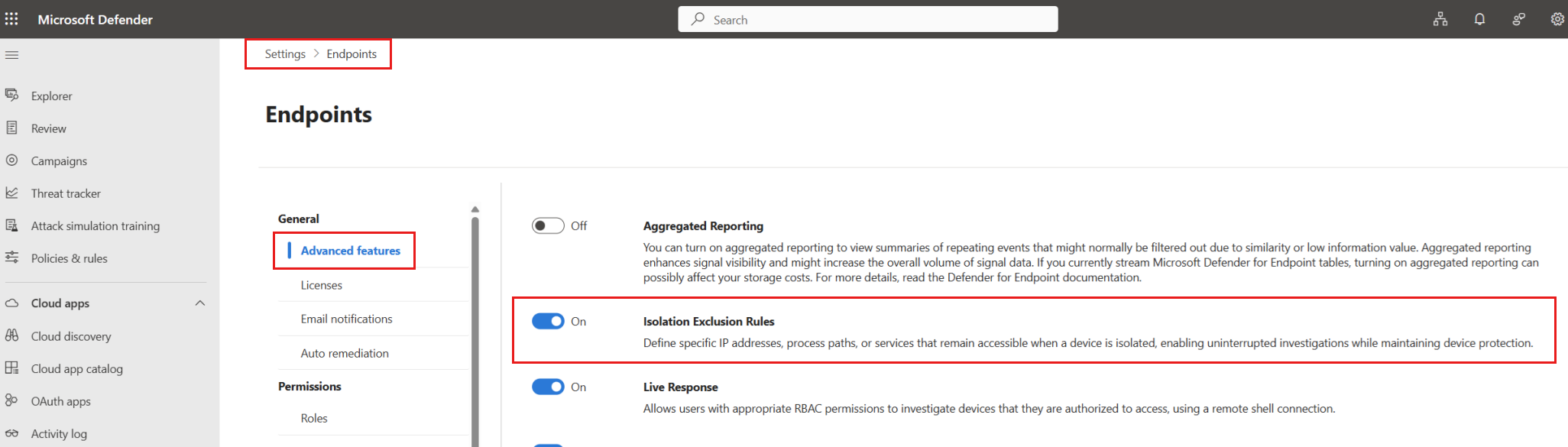This screenshot has width=1568, height=447.
Task: Click the Attack simulation training icon
Action: (11, 225)
